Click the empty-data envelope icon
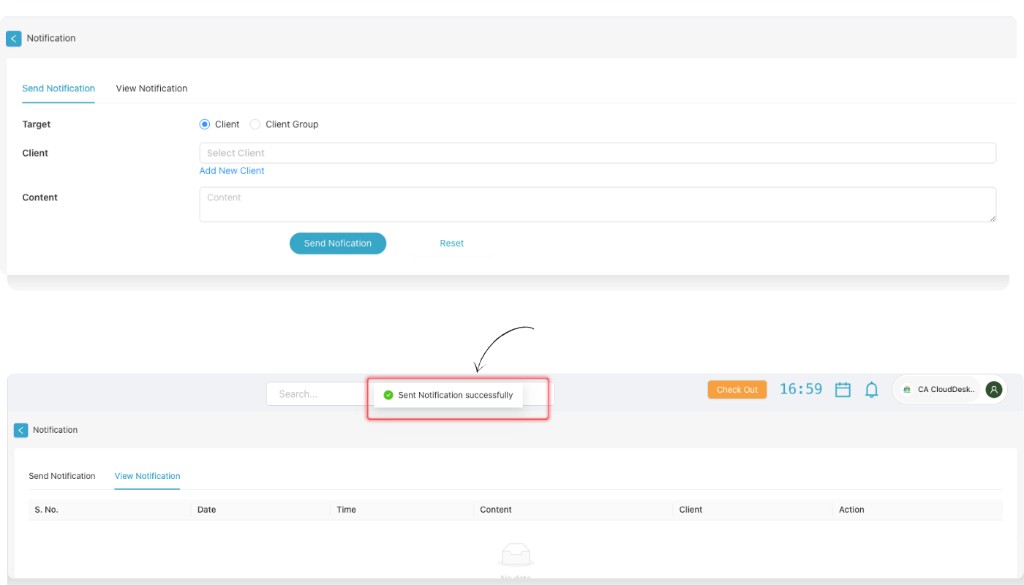The height and width of the screenshot is (585, 1024). pos(516,554)
